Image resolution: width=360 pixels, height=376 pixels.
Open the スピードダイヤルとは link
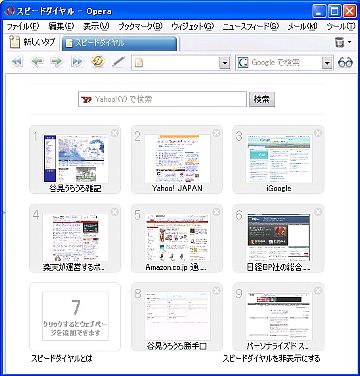click(x=61, y=359)
